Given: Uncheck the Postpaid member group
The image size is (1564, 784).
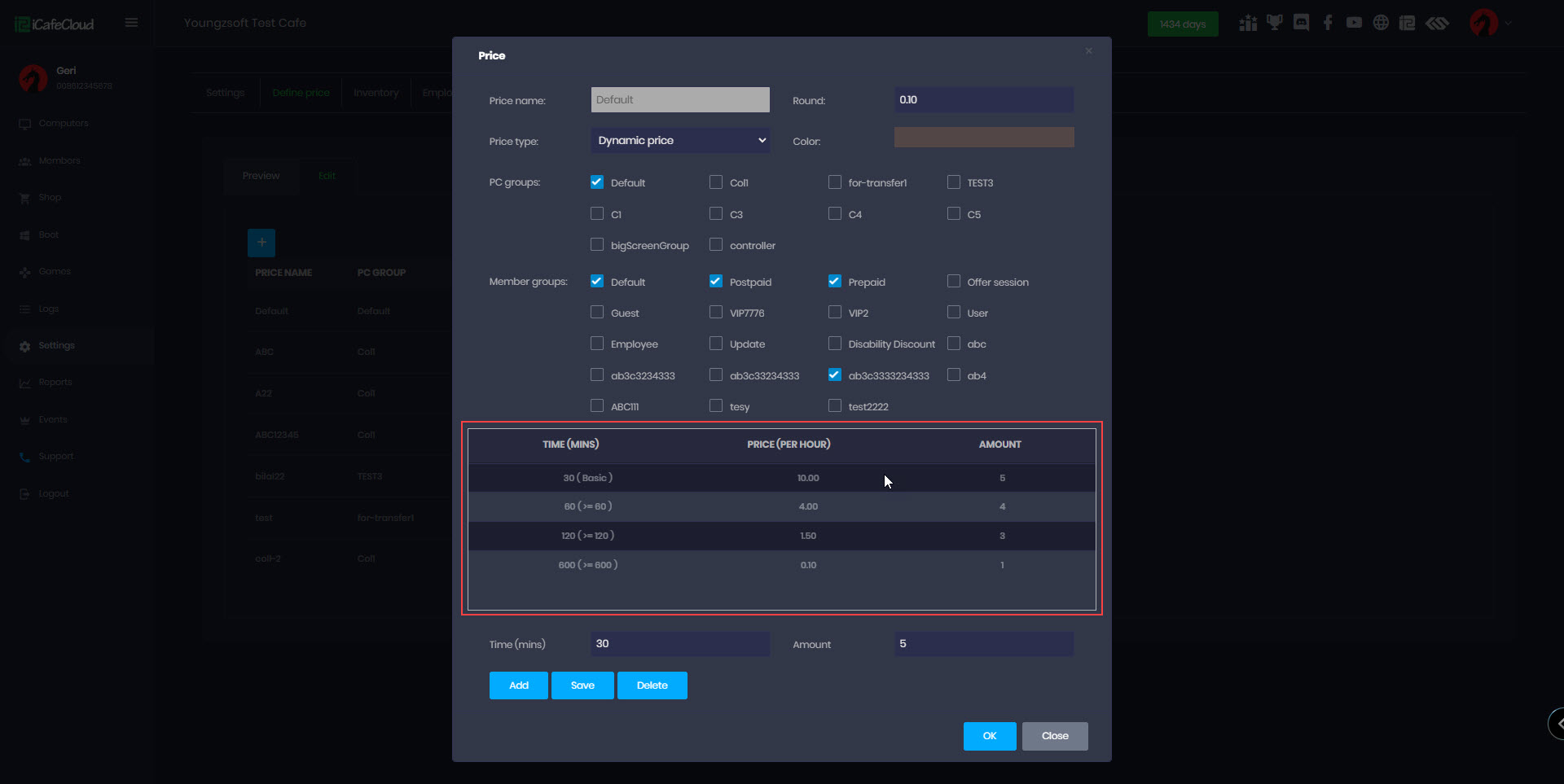Looking at the screenshot, I should [x=716, y=282].
